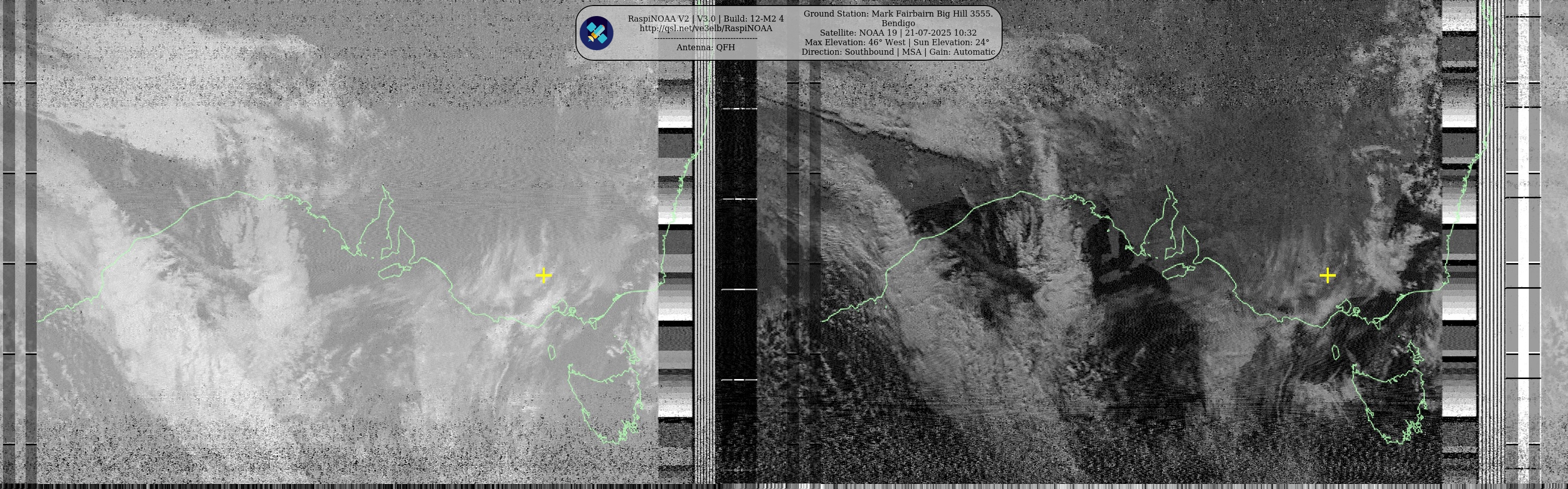
Task: Select the Direction: Southbound header line
Action: click(898, 52)
